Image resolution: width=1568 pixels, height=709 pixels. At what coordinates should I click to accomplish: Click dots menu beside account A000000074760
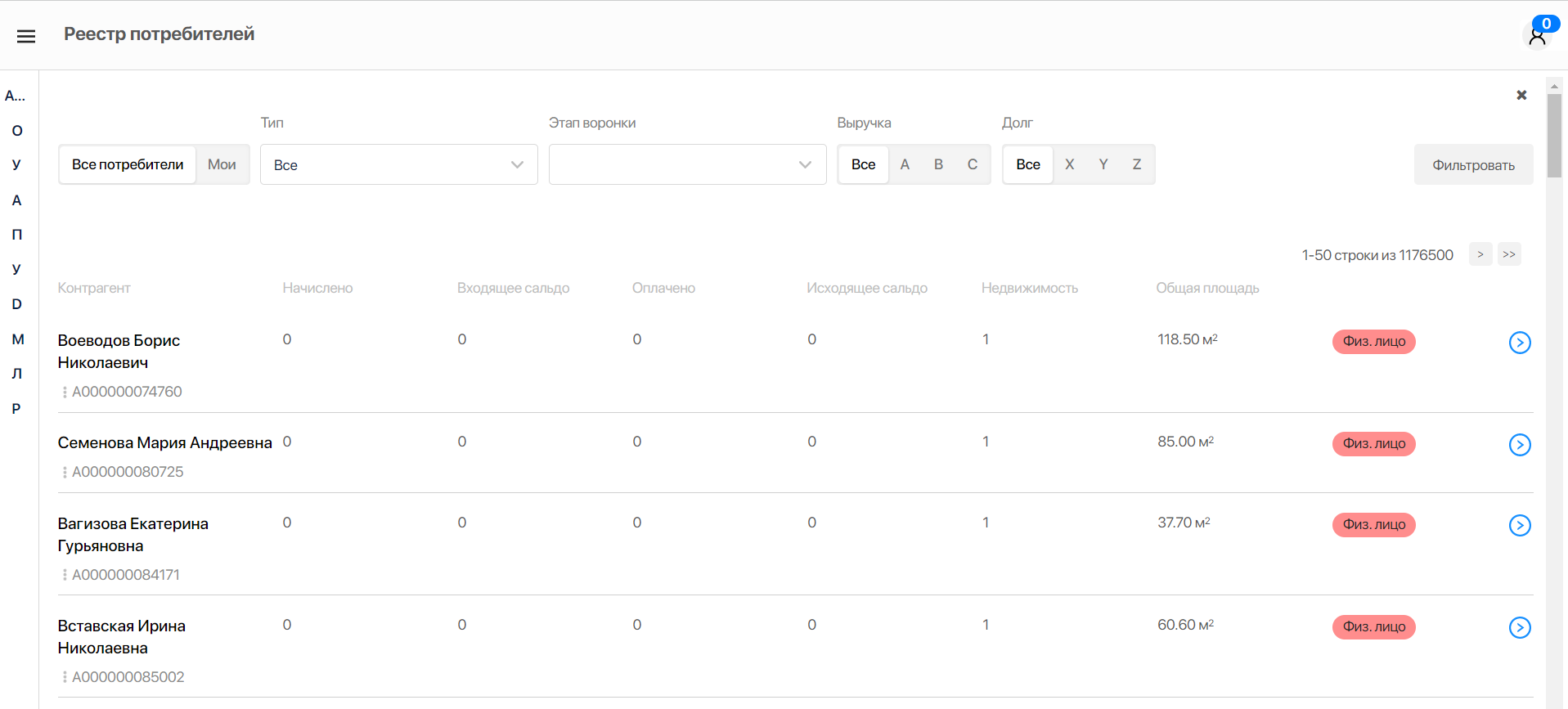pos(65,393)
